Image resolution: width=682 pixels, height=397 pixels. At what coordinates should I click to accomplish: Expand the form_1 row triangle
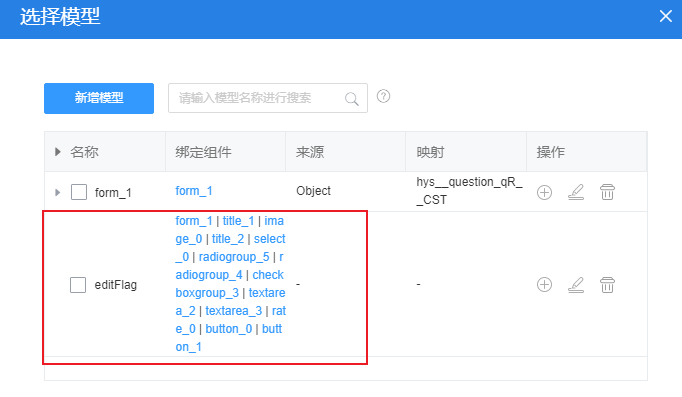coord(57,192)
